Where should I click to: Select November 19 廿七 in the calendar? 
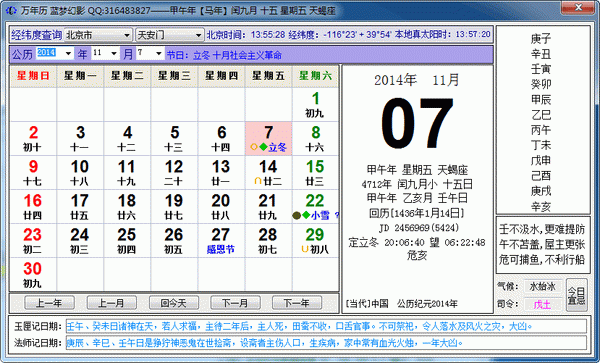(174, 207)
